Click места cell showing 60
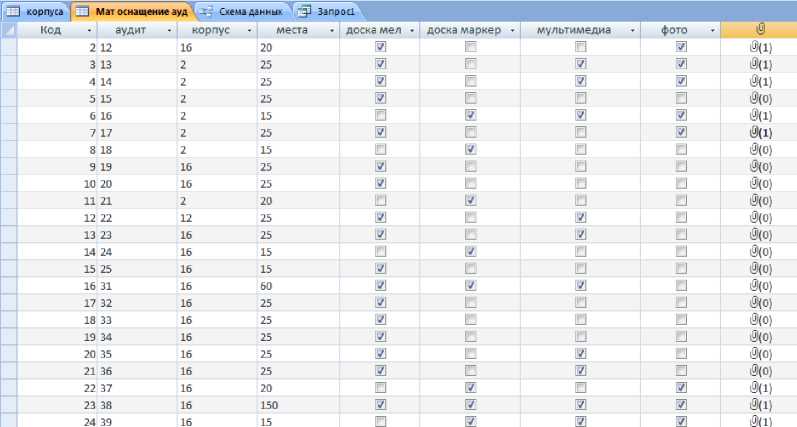The width and height of the screenshot is (797, 427). coord(298,286)
